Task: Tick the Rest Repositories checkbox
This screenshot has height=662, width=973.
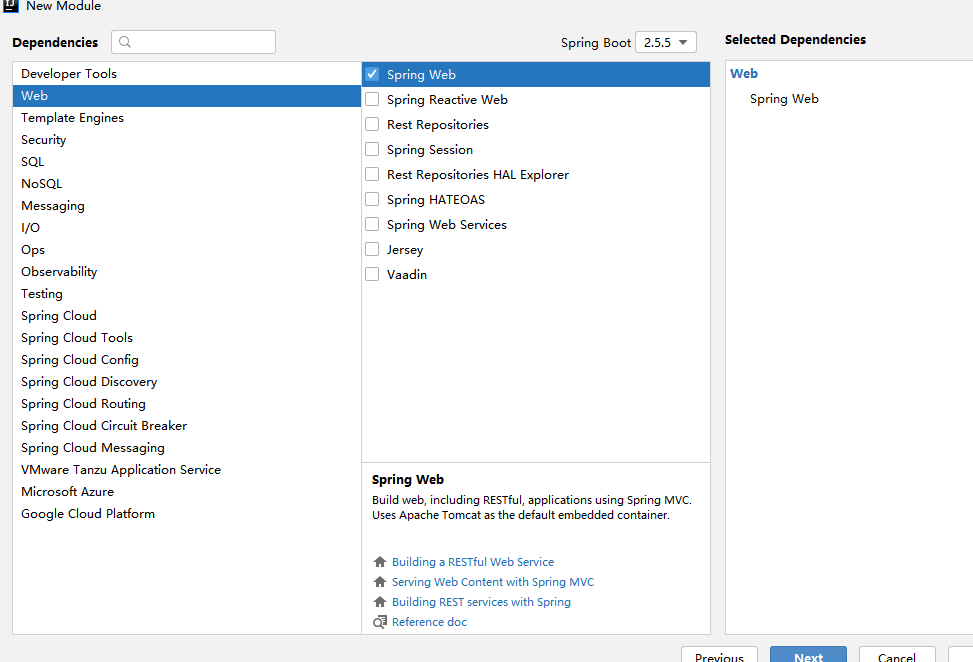Action: (x=372, y=124)
